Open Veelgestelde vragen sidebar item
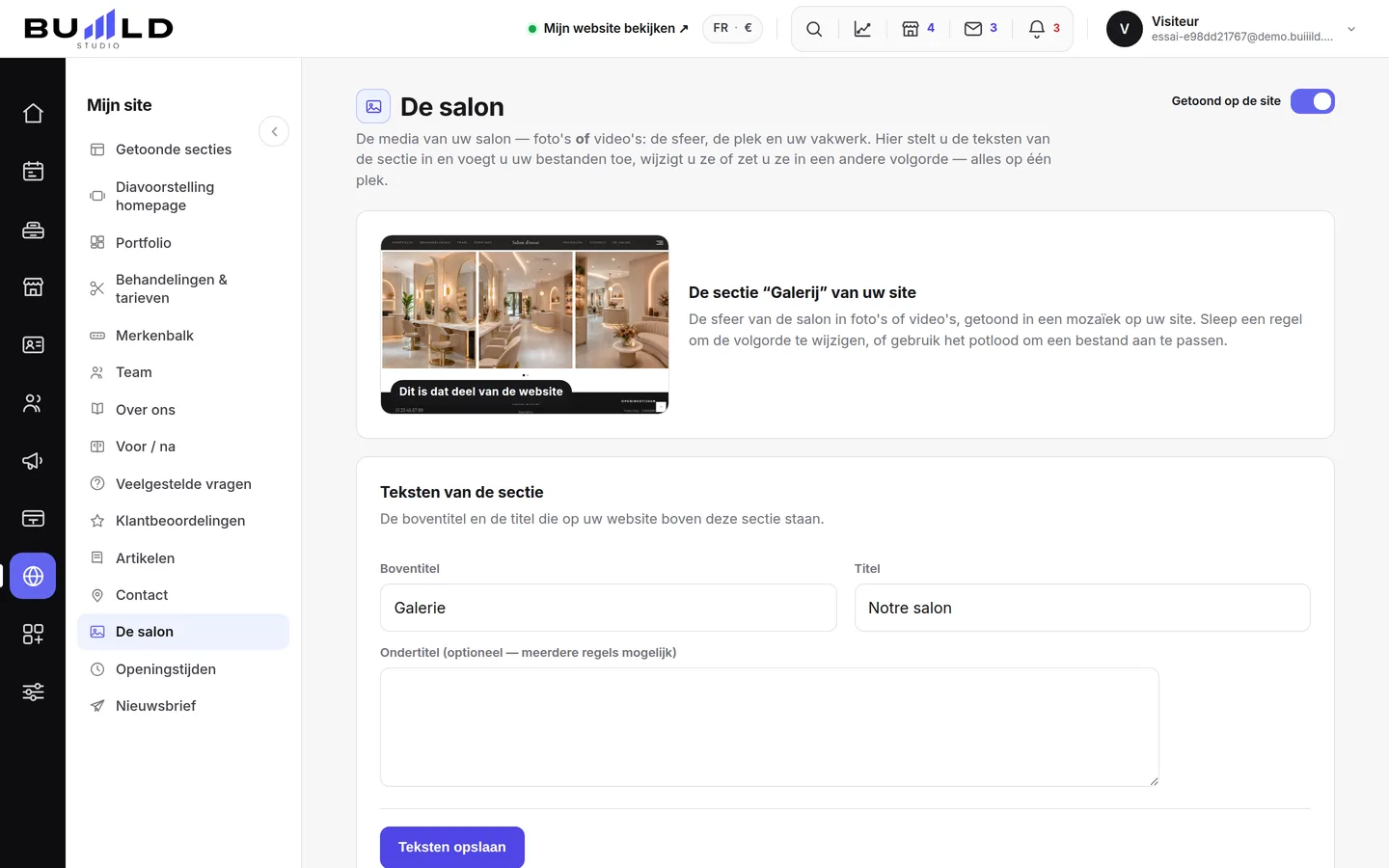This screenshot has width=1389, height=868. 183,484
